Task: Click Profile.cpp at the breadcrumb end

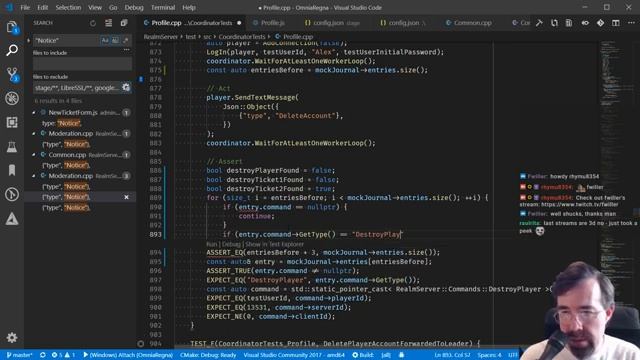Action: (298, 37)
